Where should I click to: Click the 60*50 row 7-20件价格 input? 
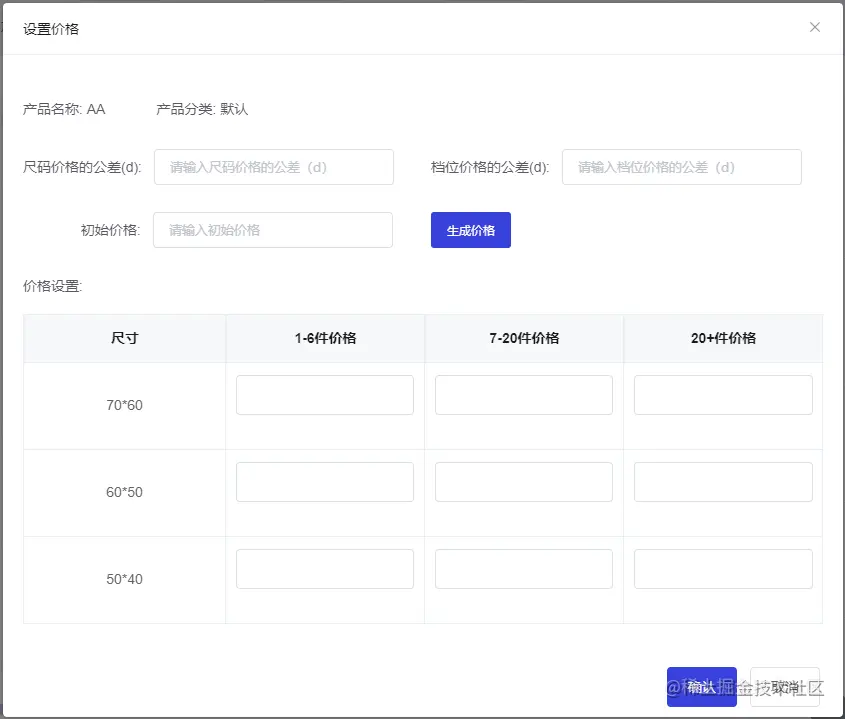tap(524, 482)
